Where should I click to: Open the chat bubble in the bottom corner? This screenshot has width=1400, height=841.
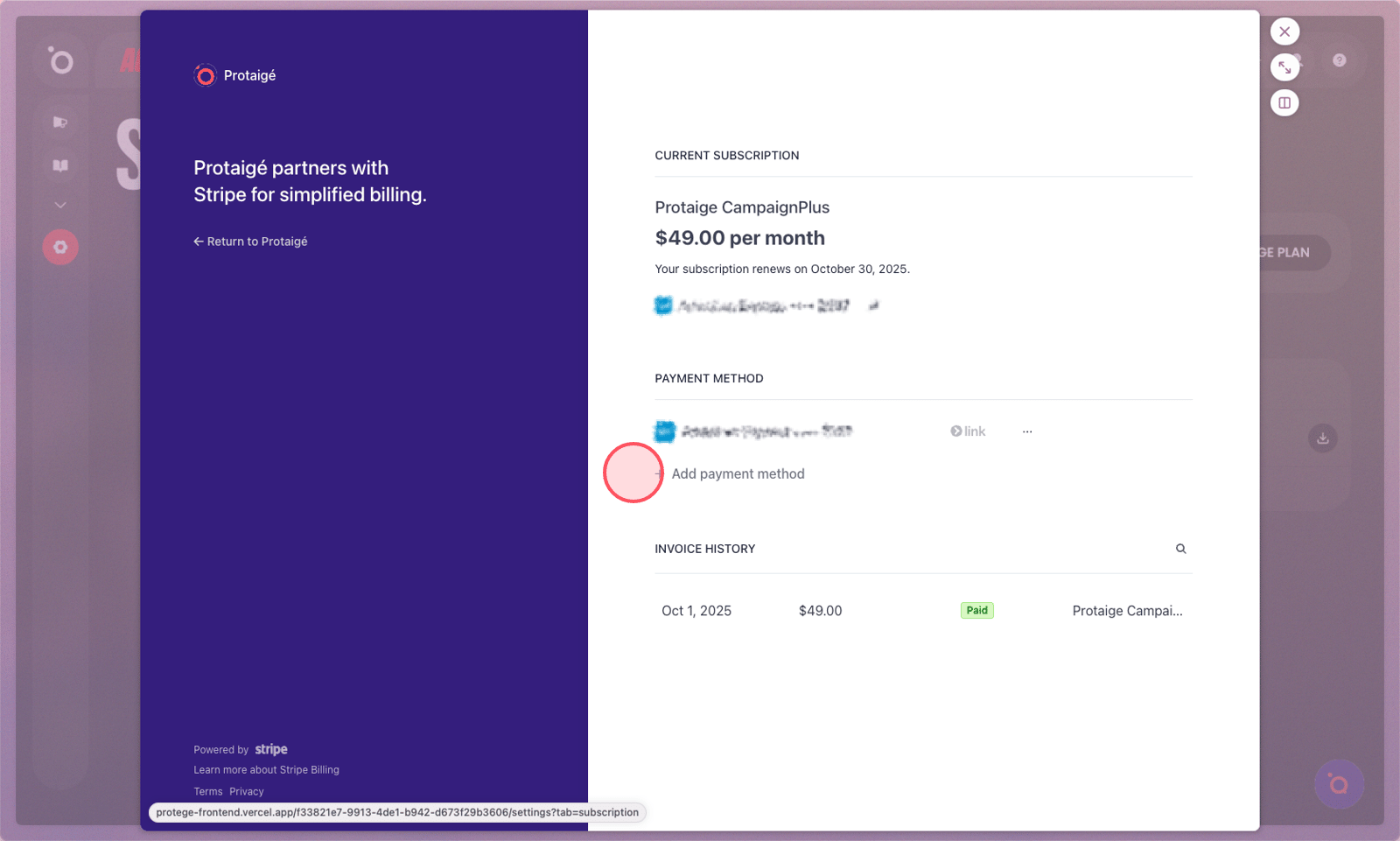tap(1339, 784)
